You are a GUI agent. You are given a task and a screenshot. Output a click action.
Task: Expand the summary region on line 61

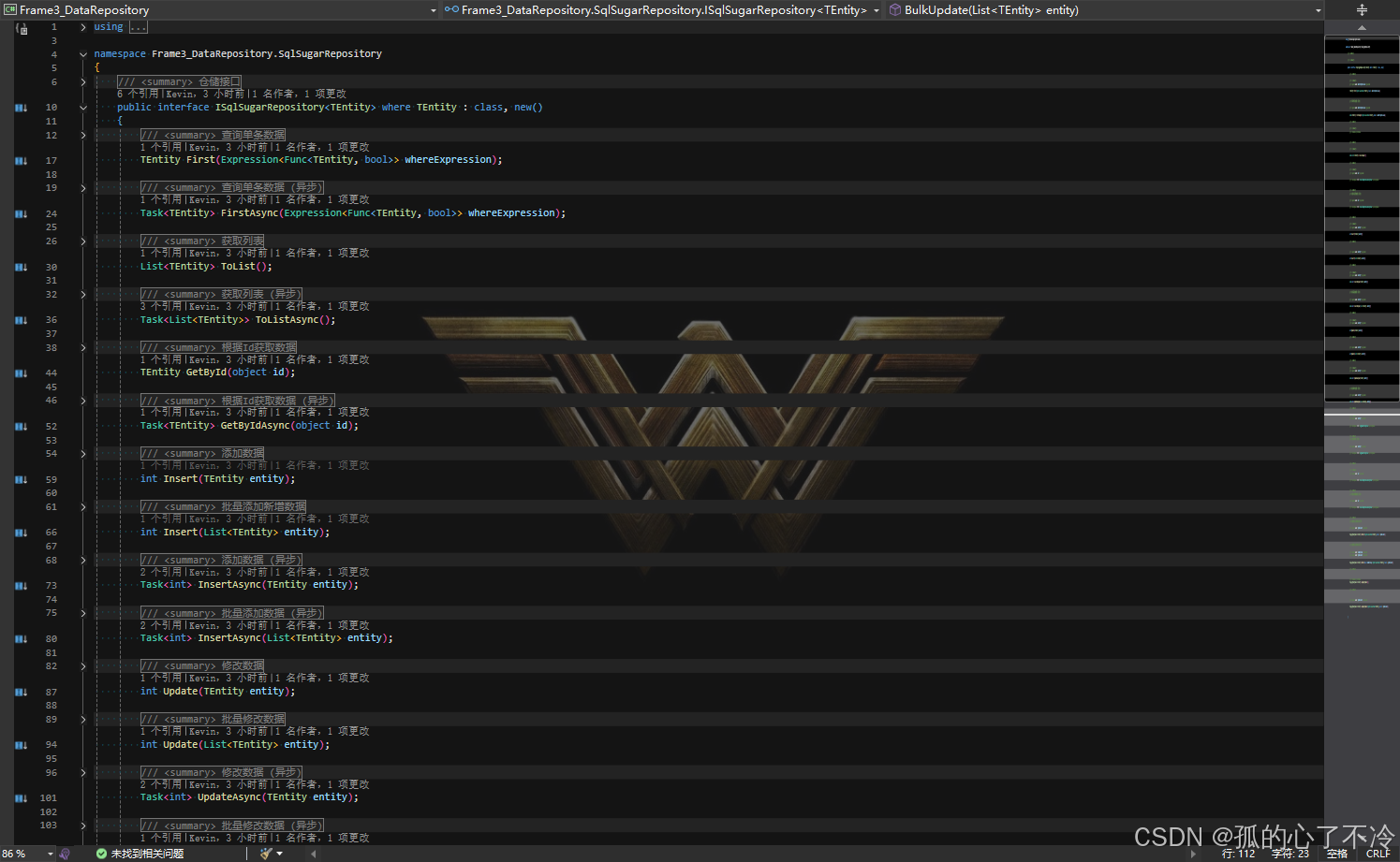pyautogui.click(x=83, y=507)
